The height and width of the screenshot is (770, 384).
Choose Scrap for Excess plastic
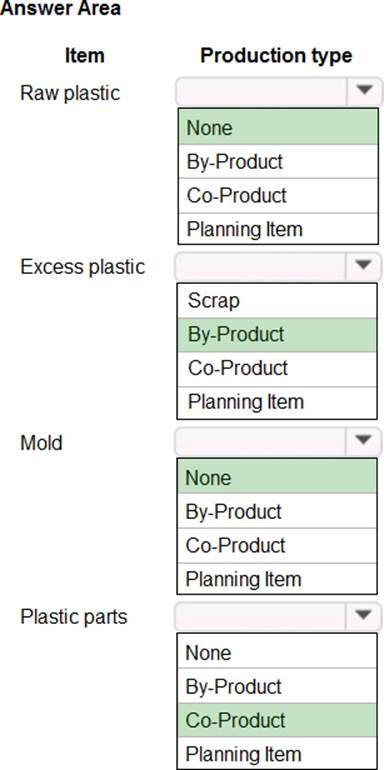tap(278, 301)
